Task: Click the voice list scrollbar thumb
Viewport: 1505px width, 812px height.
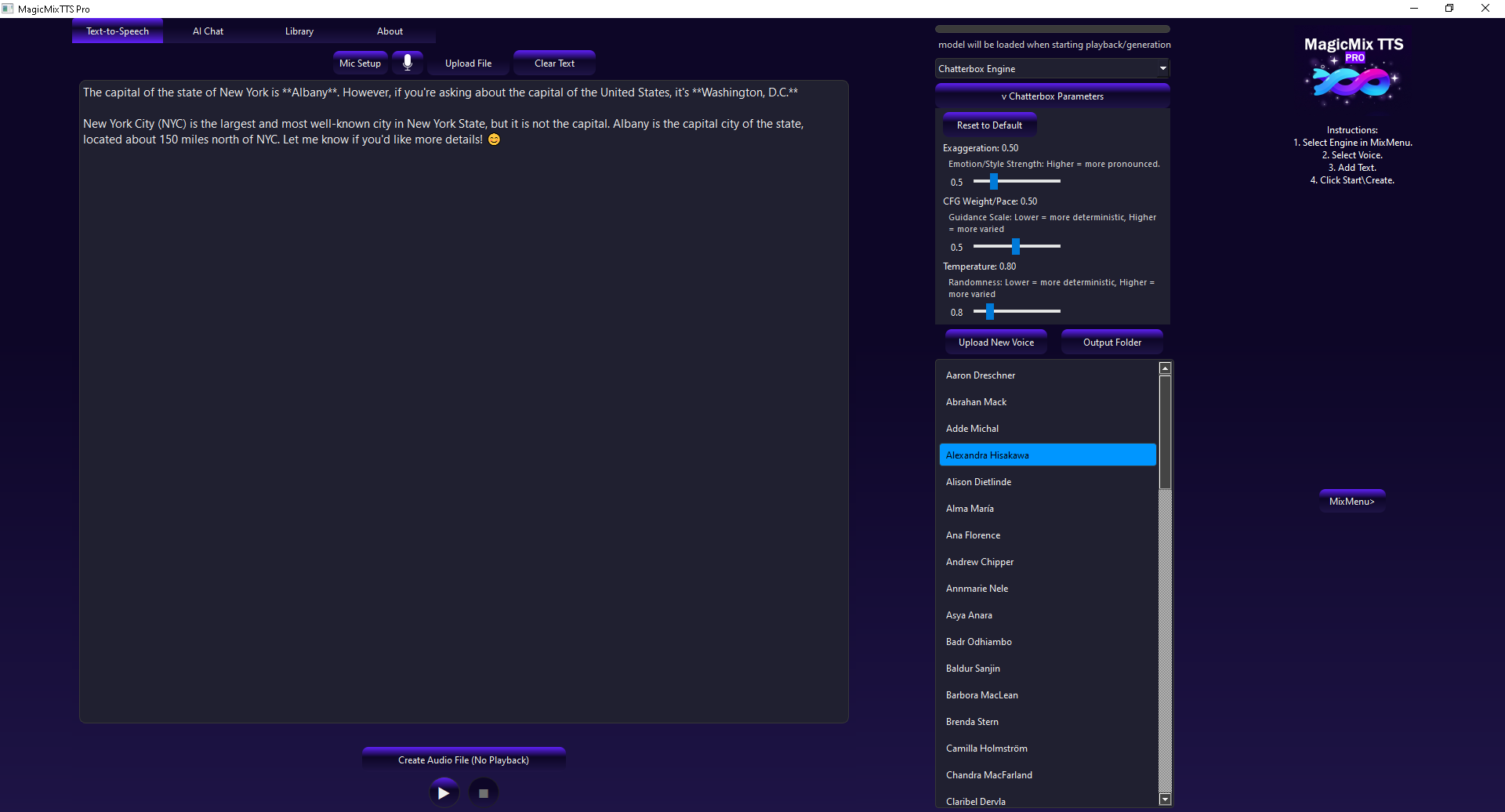Action: (x=1166, y=432)
